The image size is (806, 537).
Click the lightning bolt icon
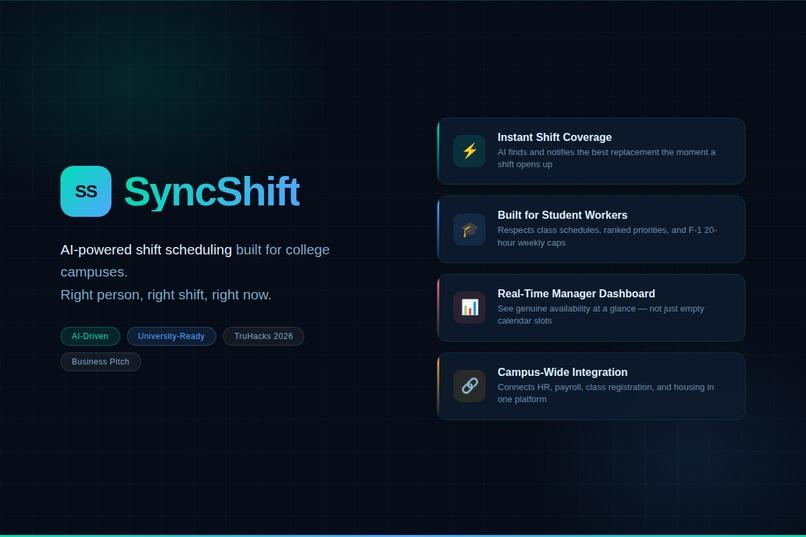(469, 151)
